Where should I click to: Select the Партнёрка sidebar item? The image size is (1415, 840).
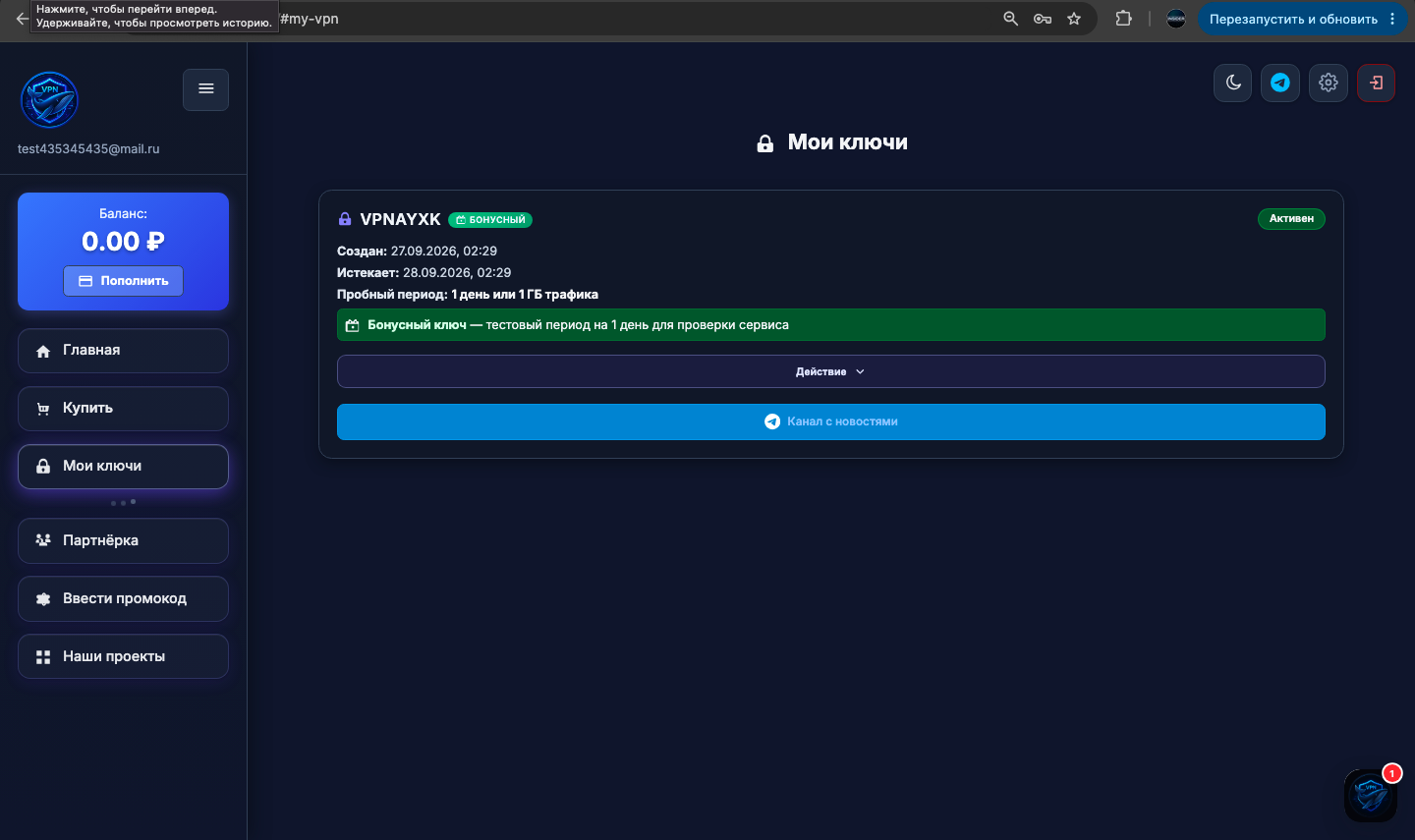pyautogui.click(x=123, y=541)
